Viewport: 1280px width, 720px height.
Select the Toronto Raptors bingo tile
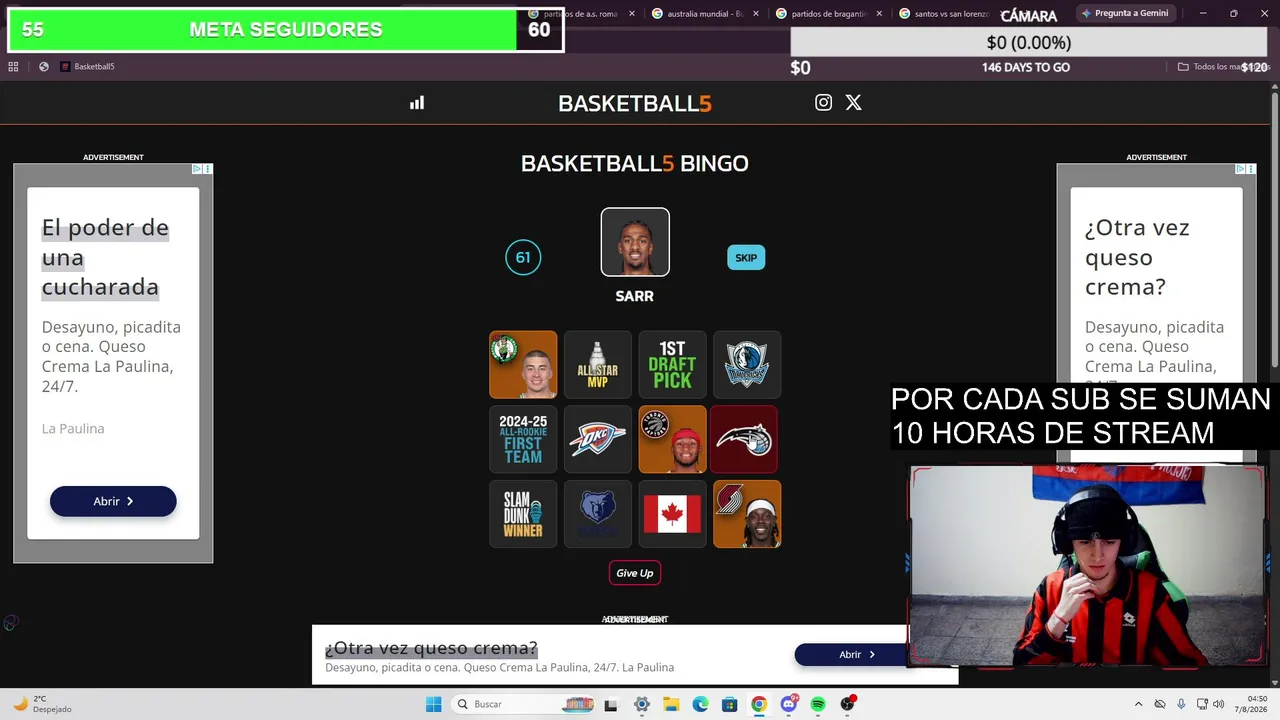point(673,439)
